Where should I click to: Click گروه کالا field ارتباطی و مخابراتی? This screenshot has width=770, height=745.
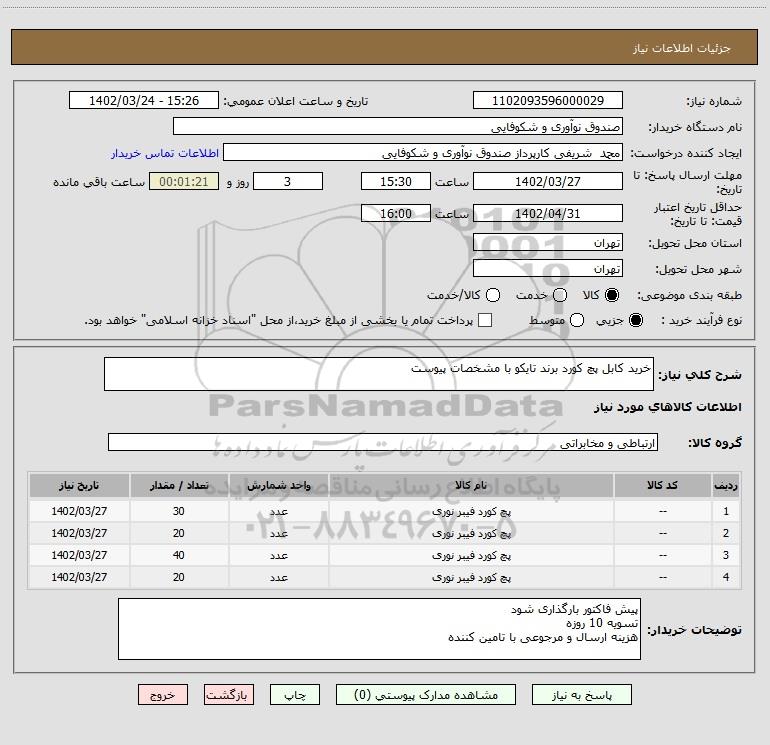pos(383,442)
